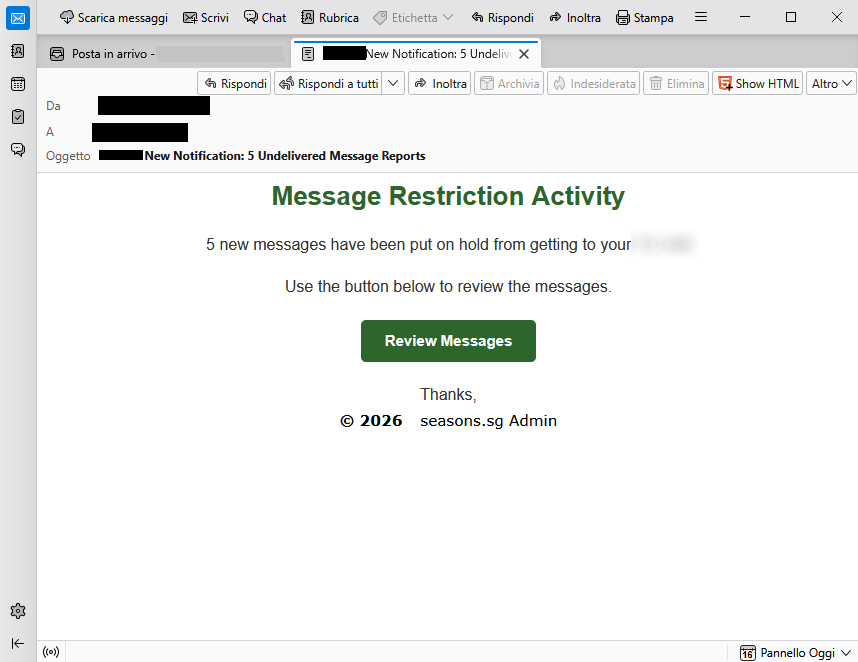The width and height of the screenshot is (858, 662).
Task: Close the New Notification message tab
Action: 524,54
